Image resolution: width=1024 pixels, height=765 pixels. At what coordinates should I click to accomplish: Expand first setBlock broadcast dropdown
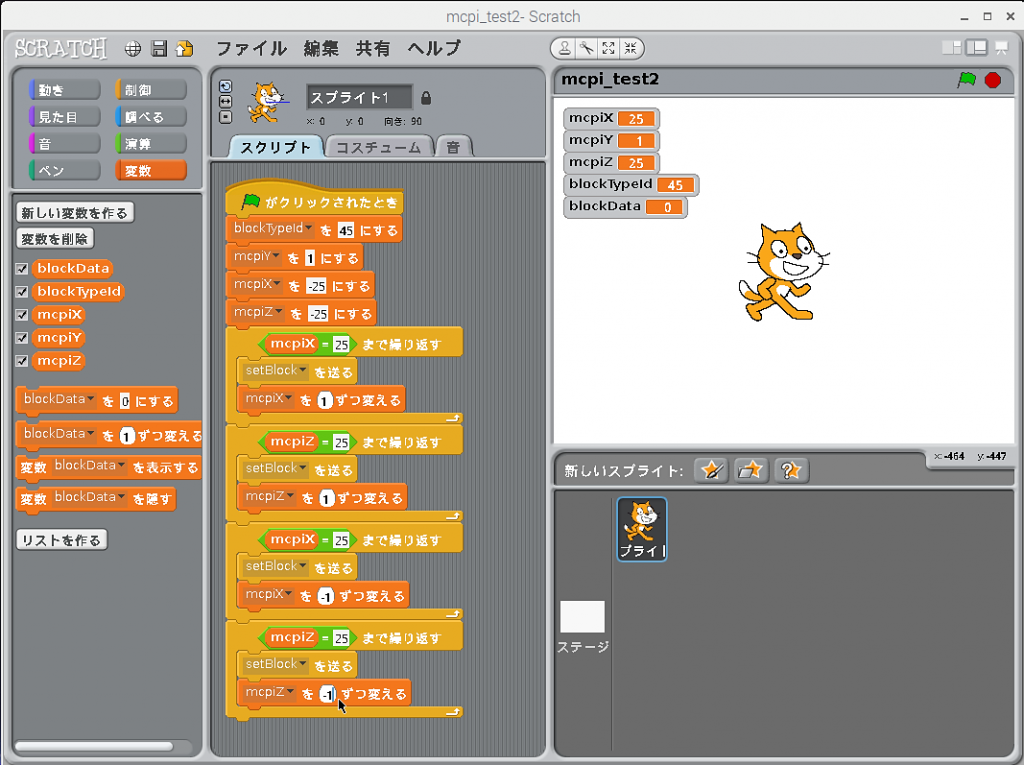coord(304,372)
